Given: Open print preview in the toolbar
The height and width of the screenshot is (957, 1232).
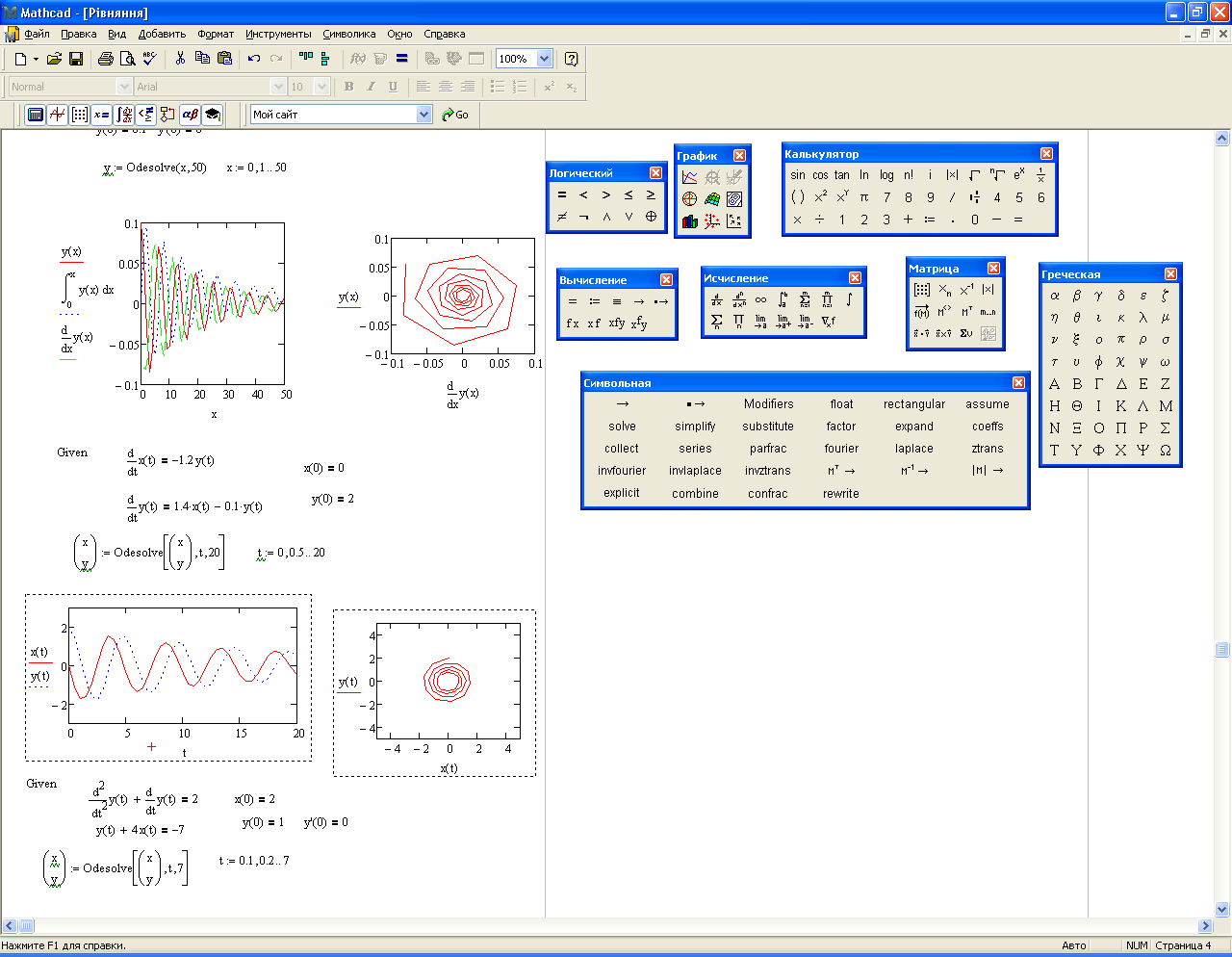Looking at the screenshot, I should point(127,59).
